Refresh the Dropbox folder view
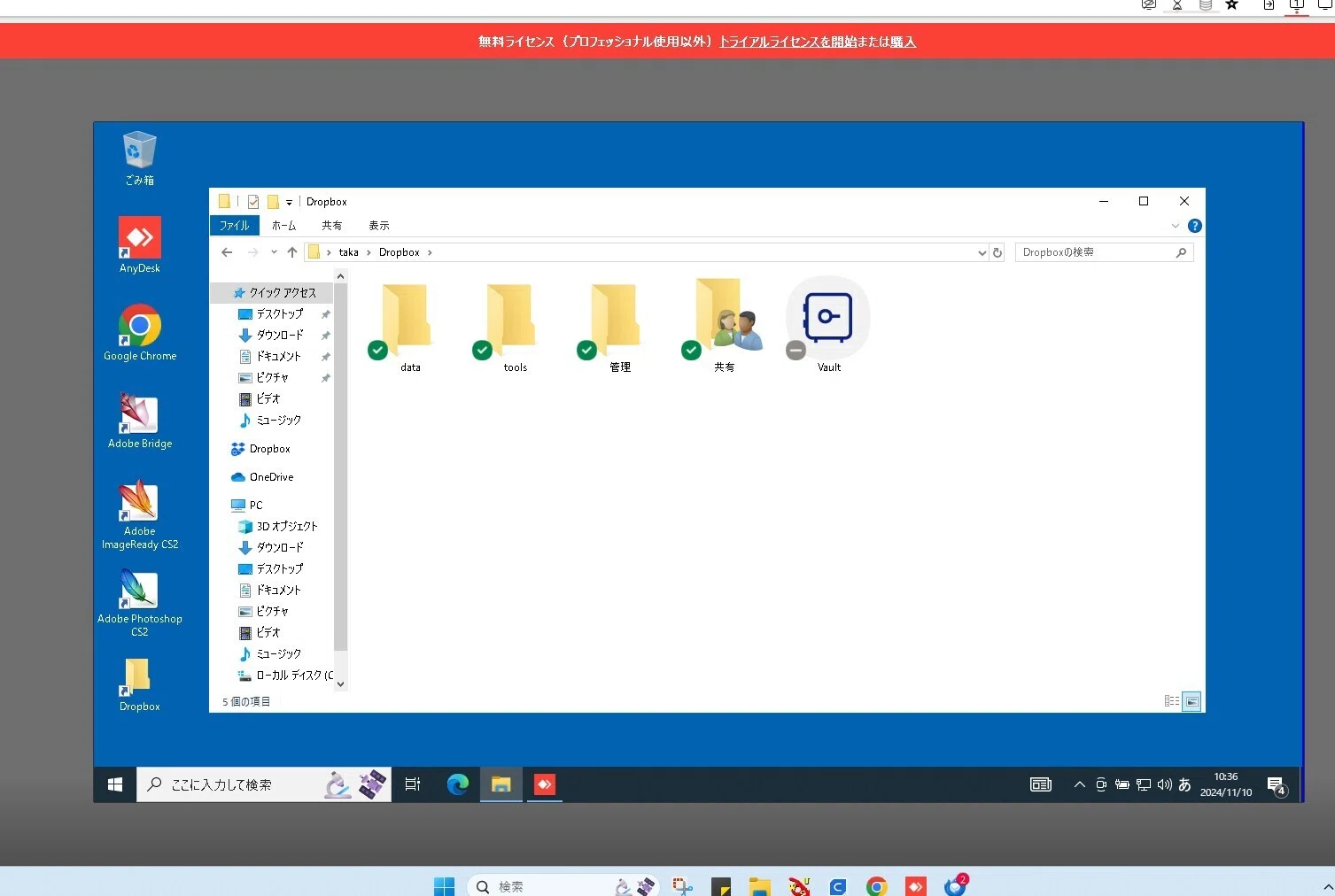 (x=997, y=252)
